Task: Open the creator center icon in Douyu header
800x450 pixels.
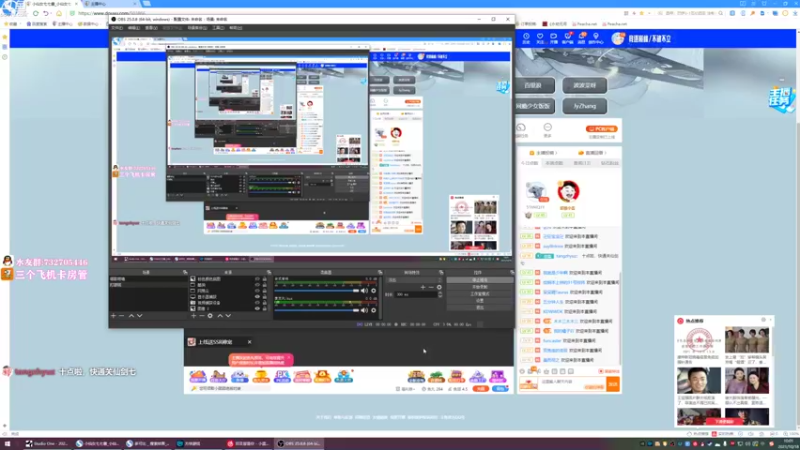Action: (595, 38)
